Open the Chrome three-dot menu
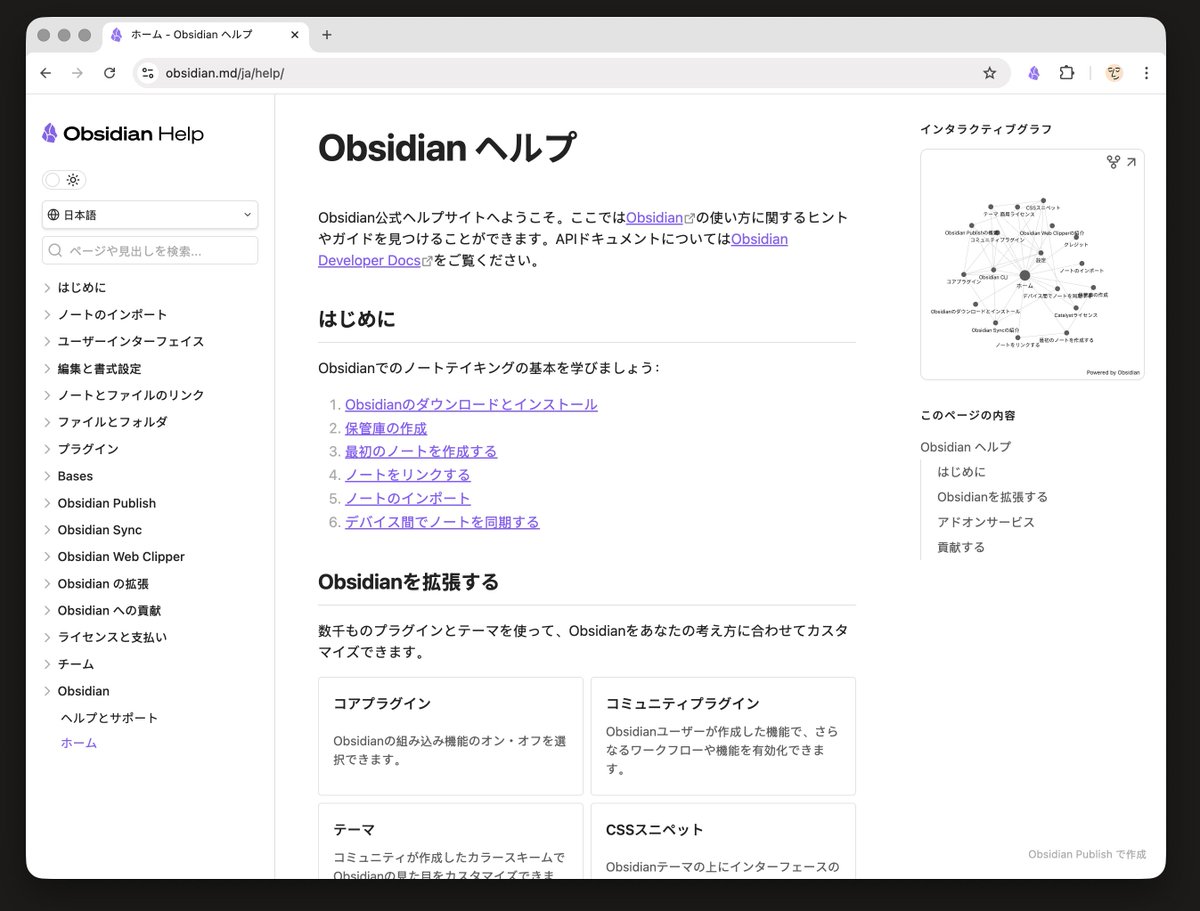The height and width of the screenshot is (911, 1200). pyautogui.click(x=1146, y=73)
